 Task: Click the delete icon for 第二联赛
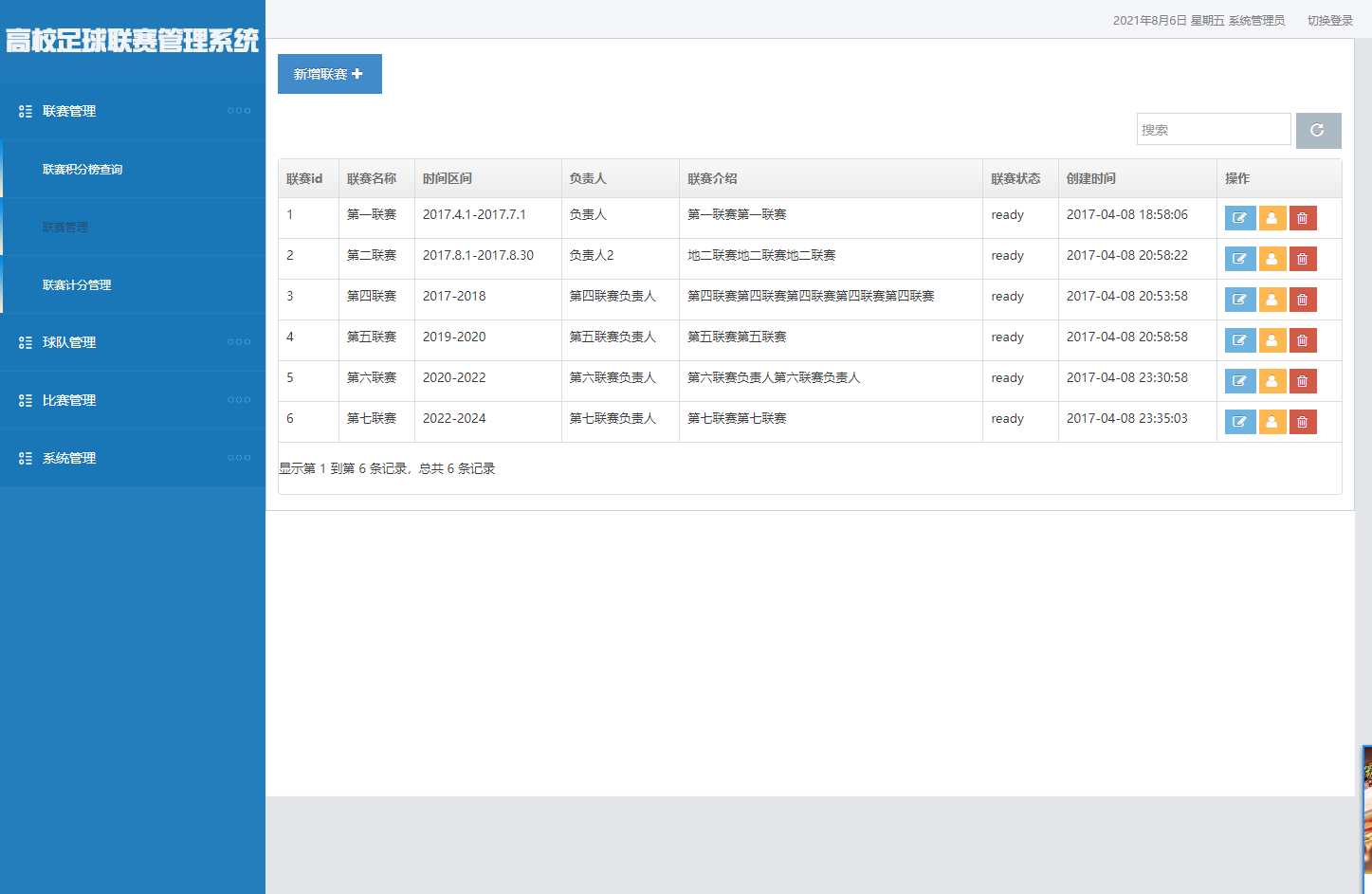pos(1303,258)
